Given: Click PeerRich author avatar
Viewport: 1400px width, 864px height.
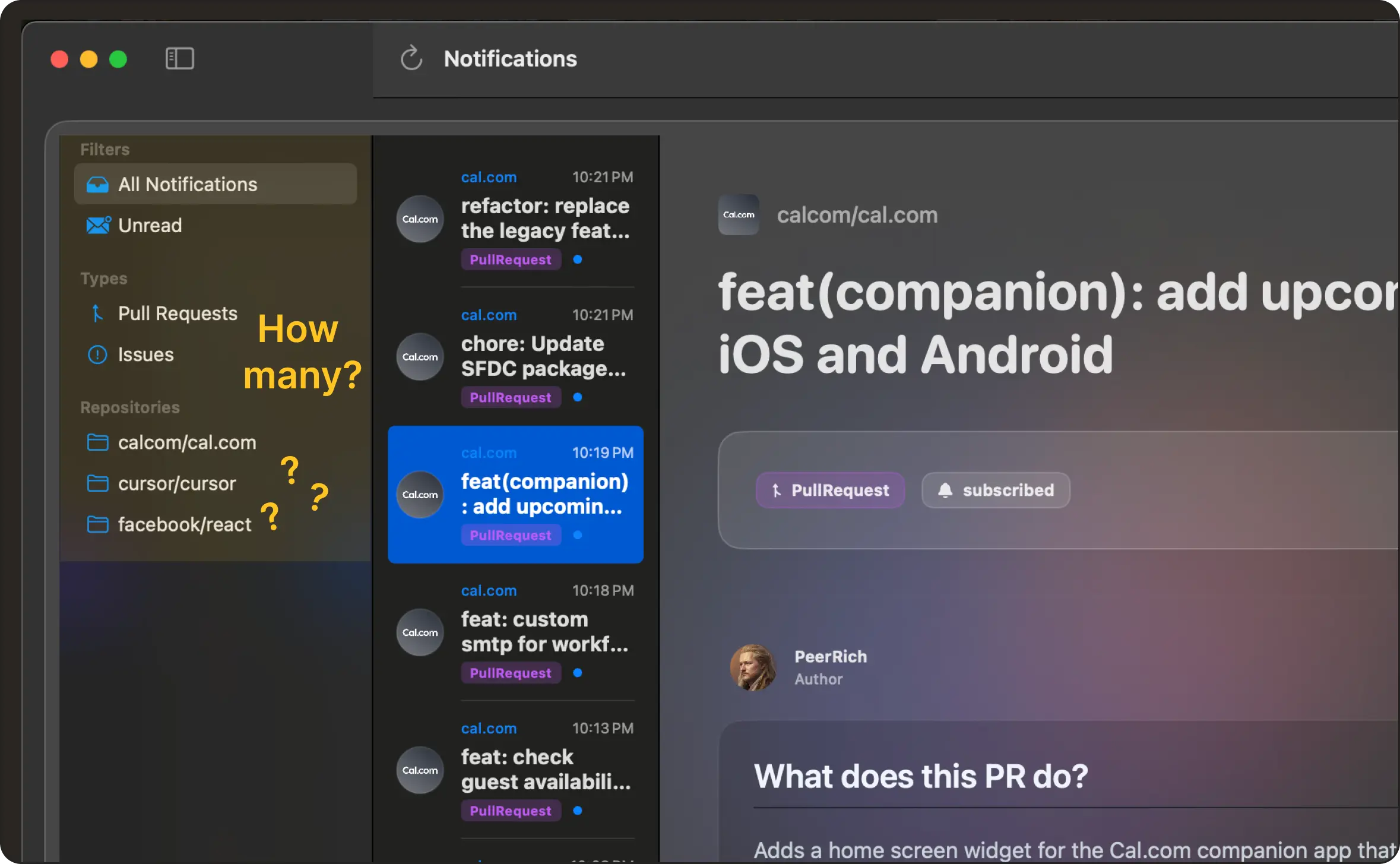Looking at the screenshot, I should point(753,667).
